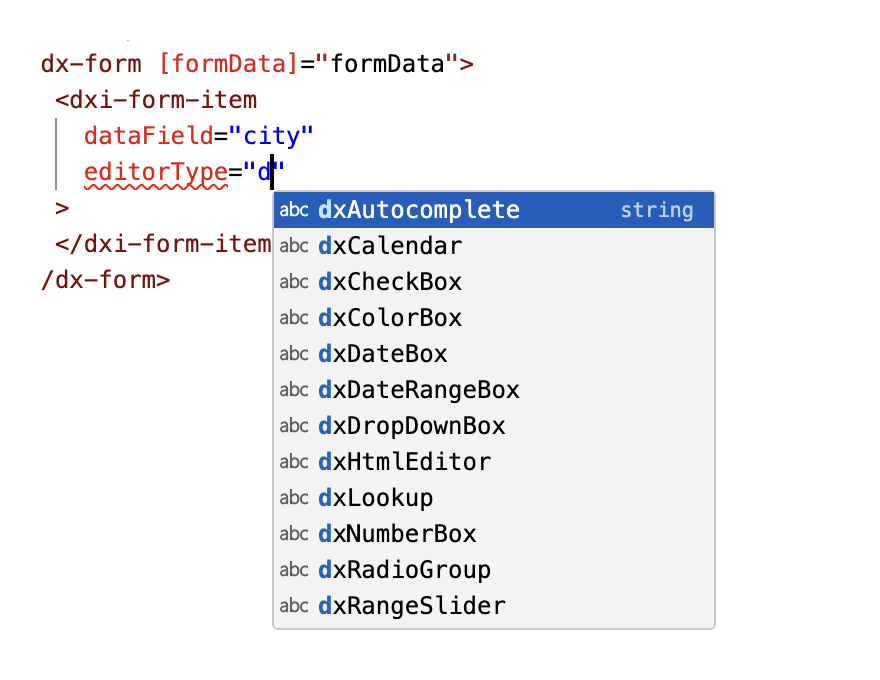Click the abc icon beside dxAutocomplete
Screen dimensions: 880x680
[x=294, y=210]
